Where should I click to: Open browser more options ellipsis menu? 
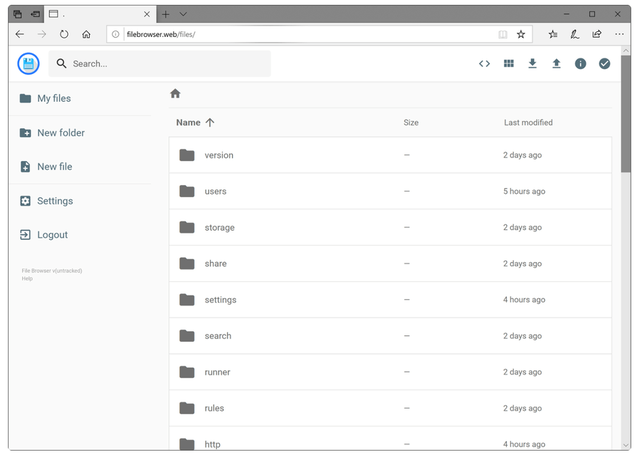[619, 34]
